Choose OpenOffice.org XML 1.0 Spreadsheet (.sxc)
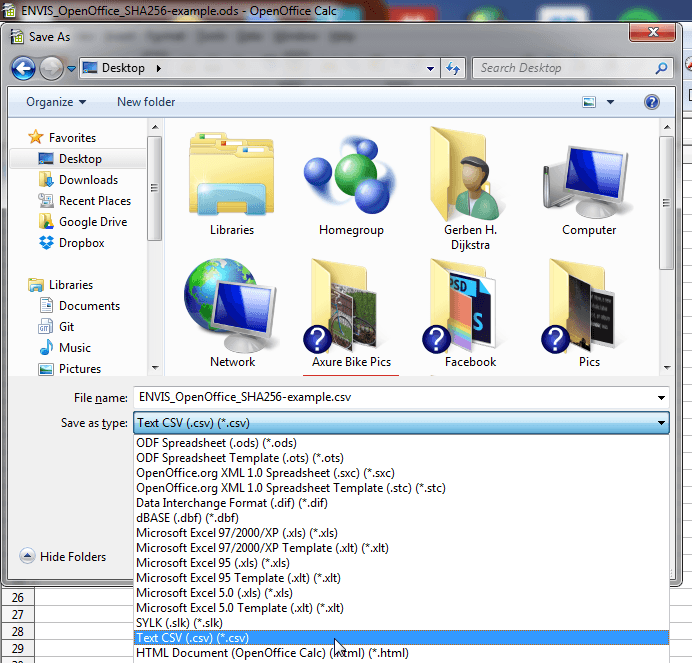Viewport: 692px width, 663px height. point(401,473)
